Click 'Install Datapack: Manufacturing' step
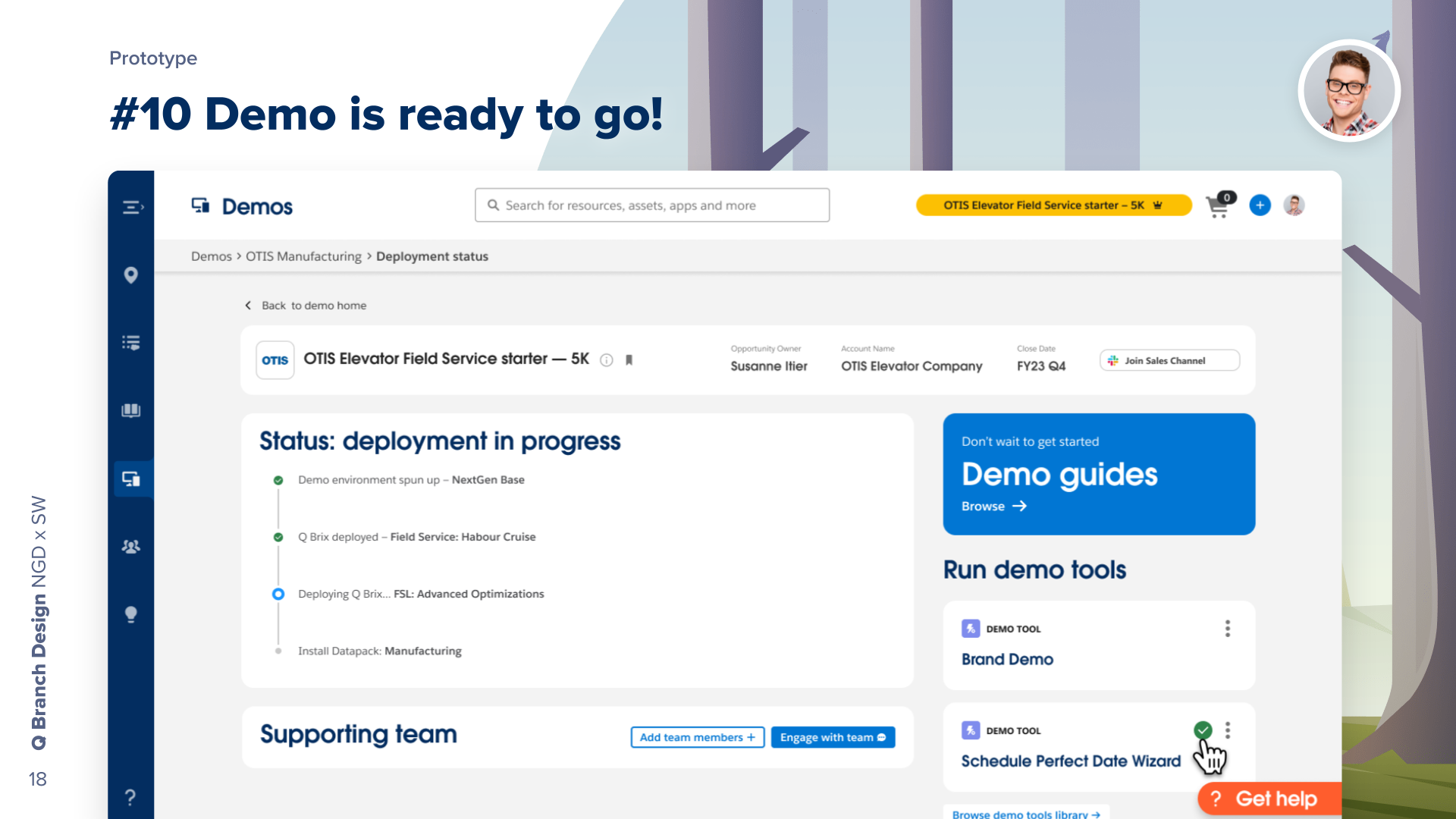 (x=379, y=651)
